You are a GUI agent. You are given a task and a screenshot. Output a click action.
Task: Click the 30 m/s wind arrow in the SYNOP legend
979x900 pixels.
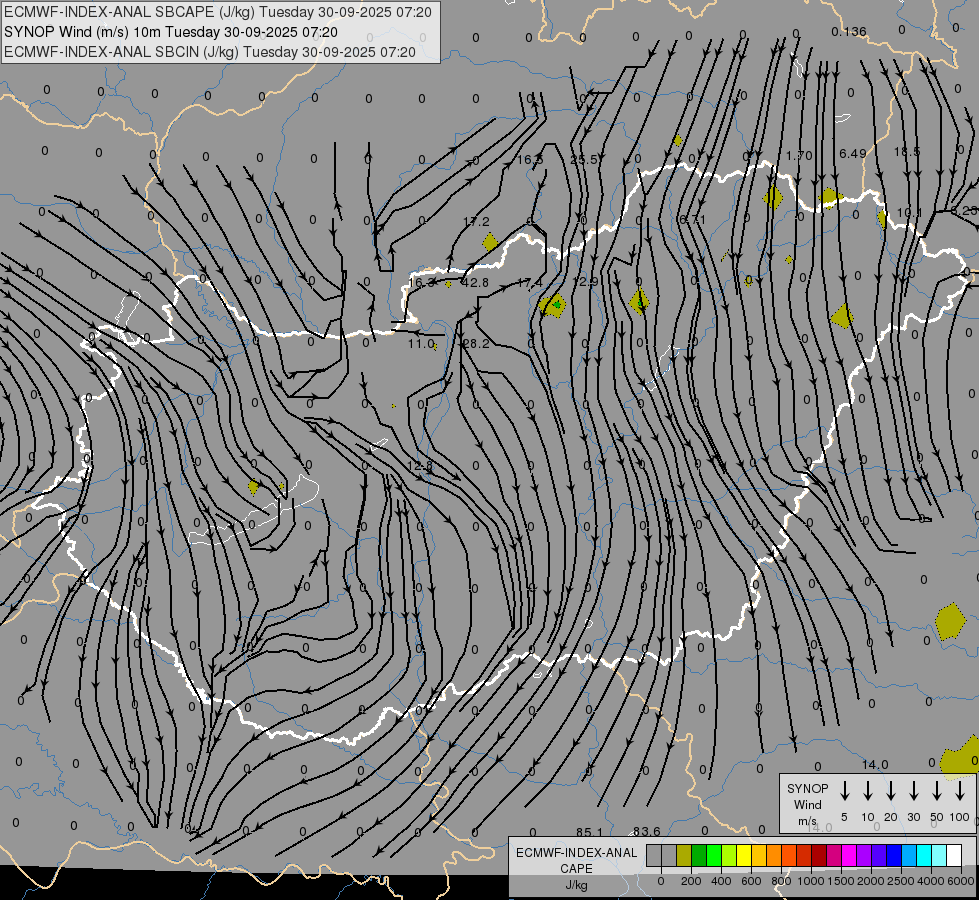click(913, 791)
